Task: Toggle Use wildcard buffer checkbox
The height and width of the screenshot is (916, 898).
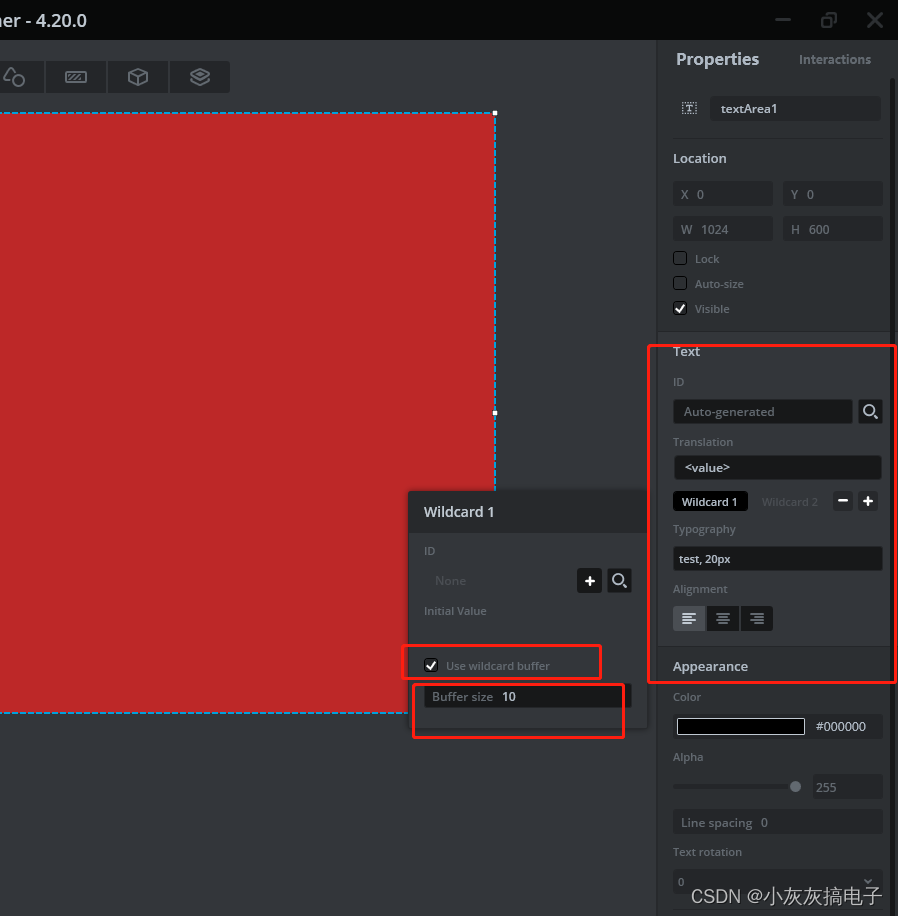Action: pos(431,665)
